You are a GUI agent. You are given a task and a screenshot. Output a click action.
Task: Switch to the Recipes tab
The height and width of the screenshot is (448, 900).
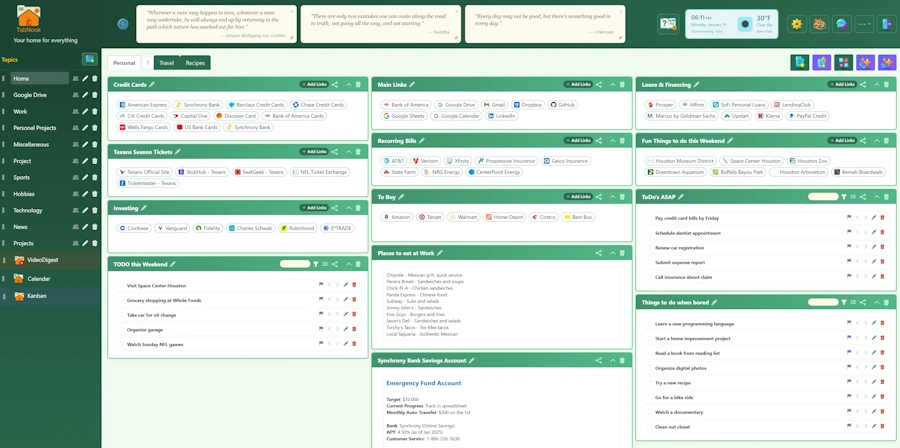[x=195, y=63]
